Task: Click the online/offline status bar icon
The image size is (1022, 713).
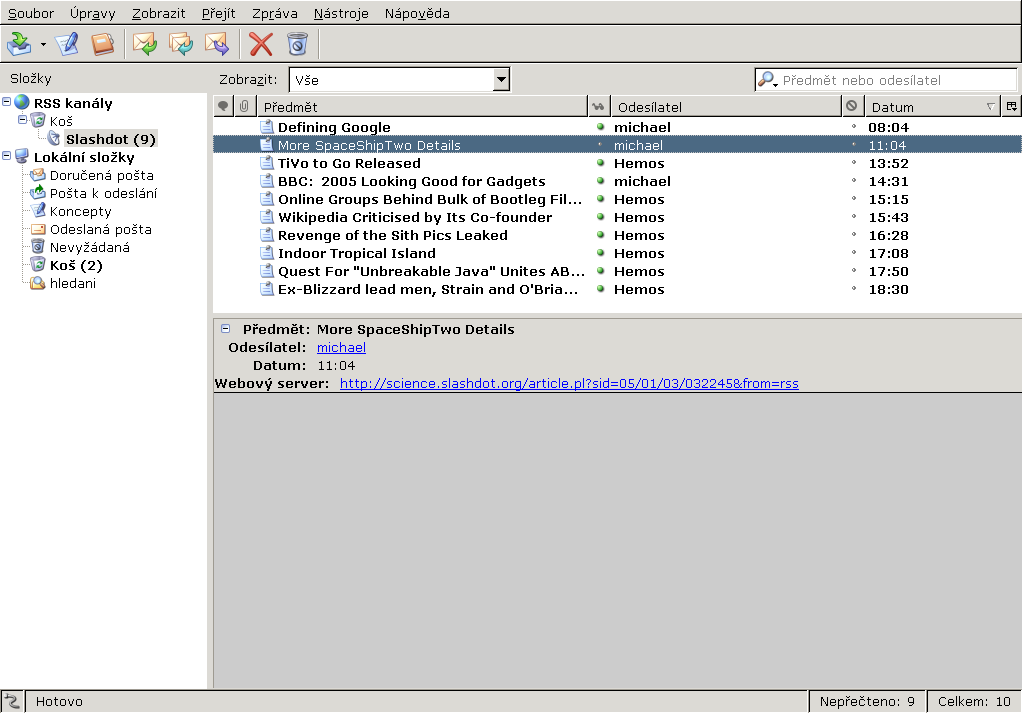Action: (12, 701)
